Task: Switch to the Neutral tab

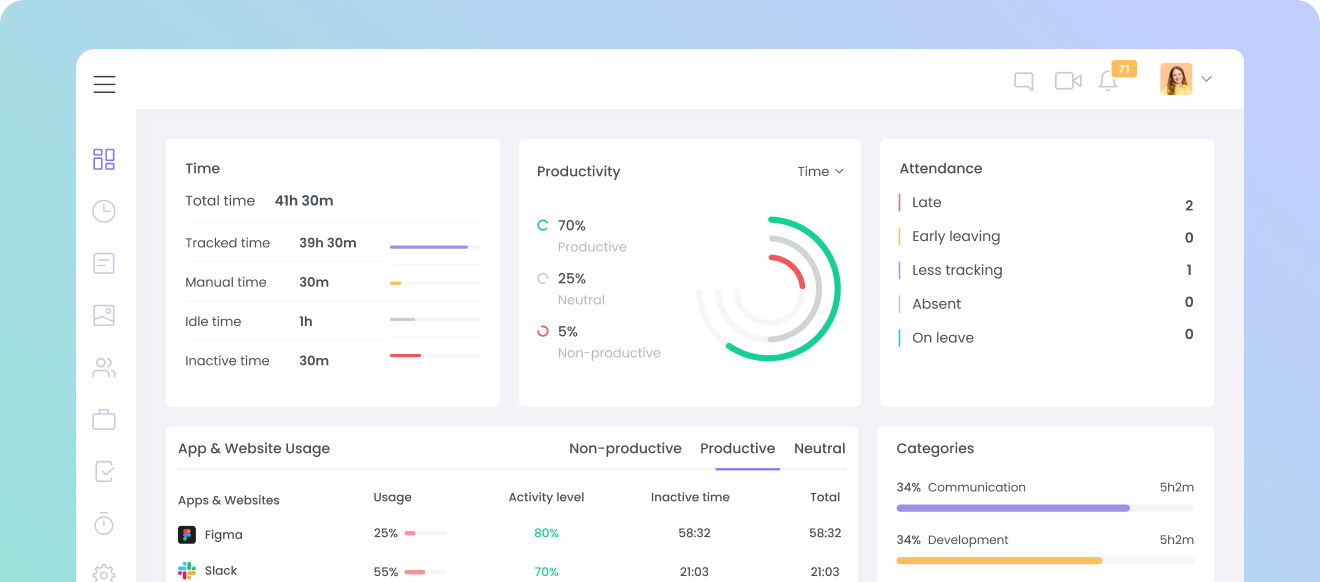Action: click(820, 448)
